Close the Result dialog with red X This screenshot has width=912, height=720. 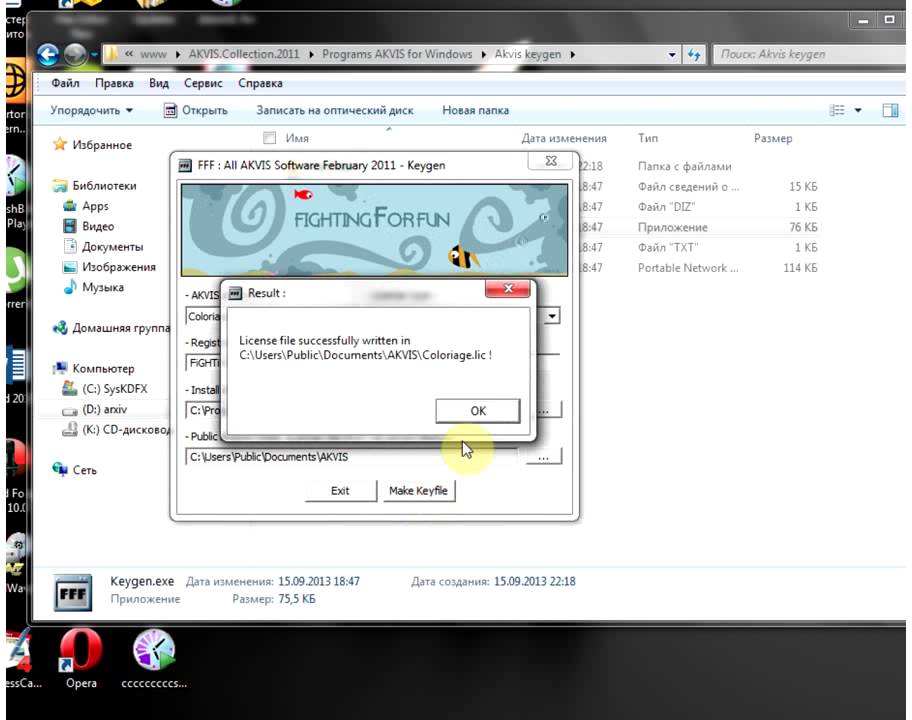[x=508, y=289]
